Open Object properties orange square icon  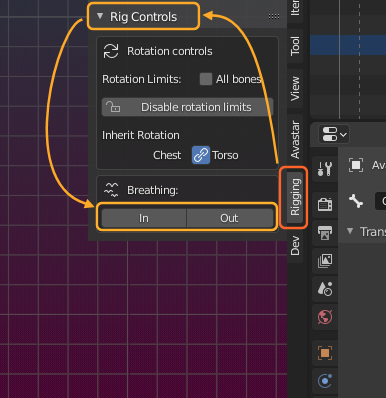pyautogui.click(x=325, y=353)
